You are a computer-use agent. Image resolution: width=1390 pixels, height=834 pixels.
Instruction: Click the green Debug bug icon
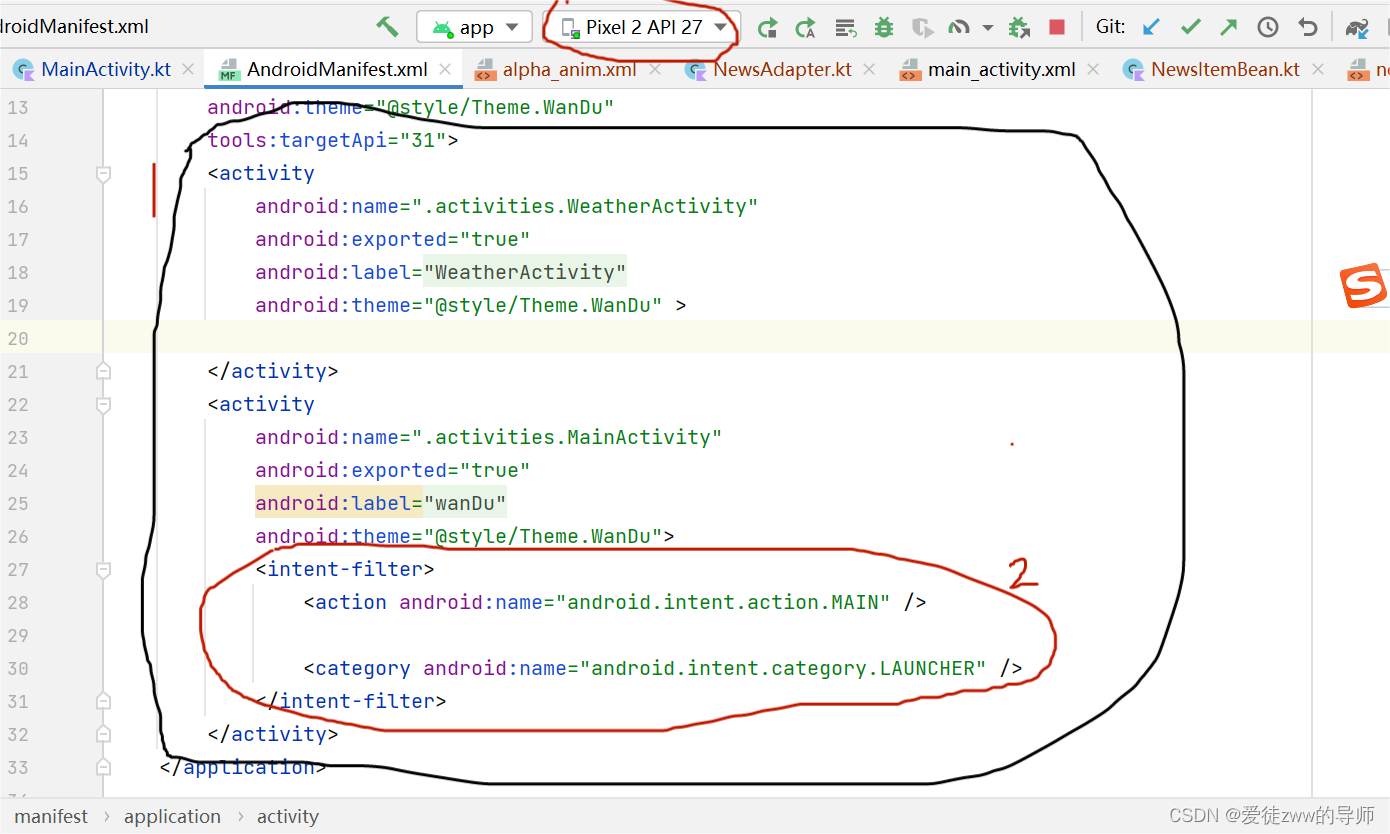click(x=884, y=27)
